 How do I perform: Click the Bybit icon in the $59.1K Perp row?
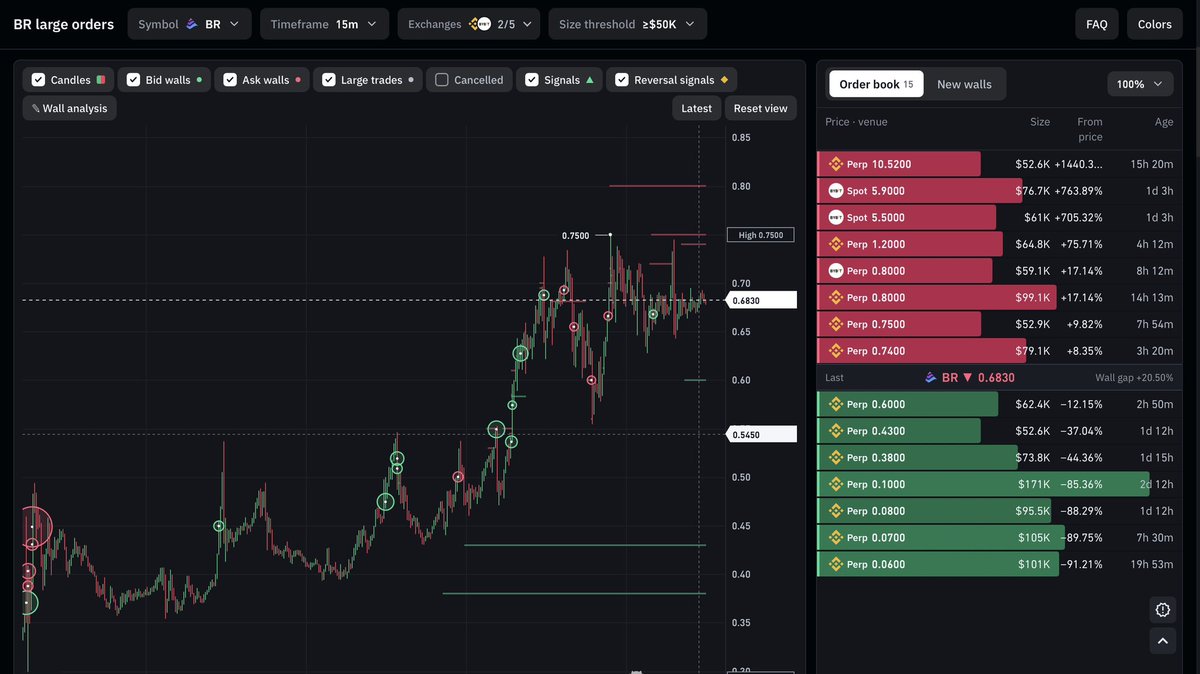836,270
